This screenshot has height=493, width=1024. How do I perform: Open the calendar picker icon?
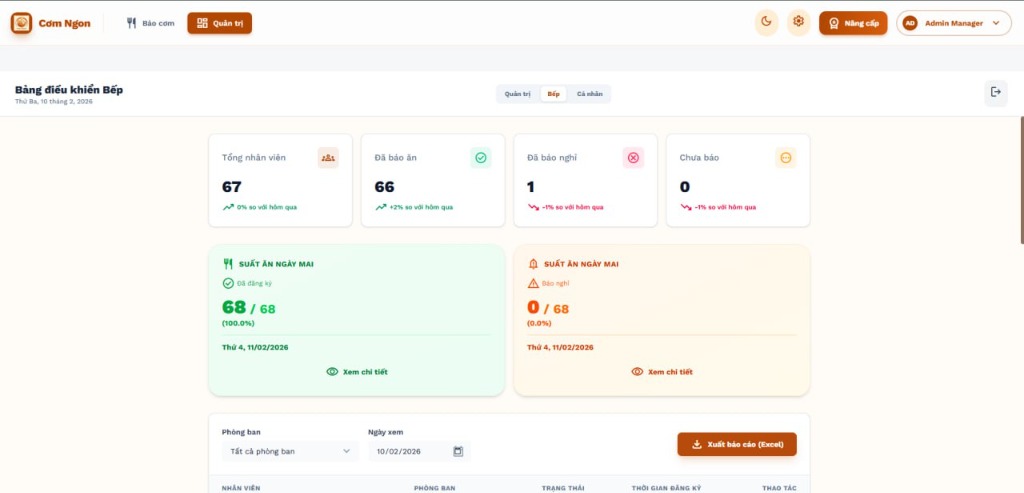(x=458, y=451)
